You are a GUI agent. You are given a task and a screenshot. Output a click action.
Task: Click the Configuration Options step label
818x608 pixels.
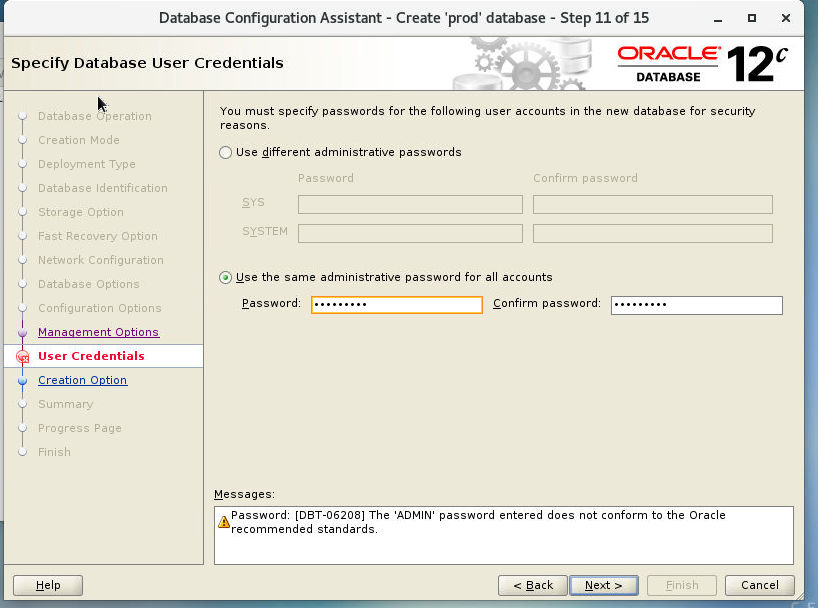[100, 308]
